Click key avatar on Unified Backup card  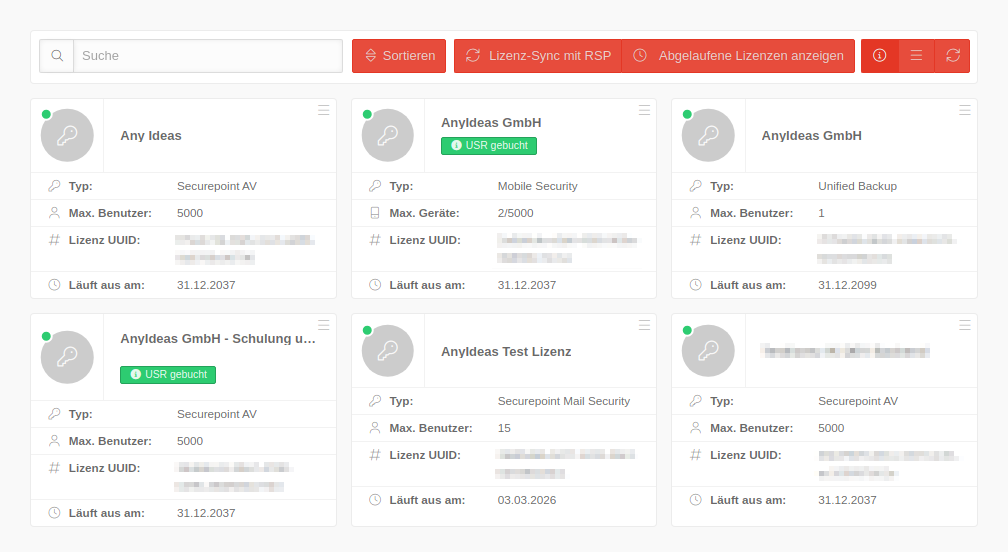click(x=708, y=135)
